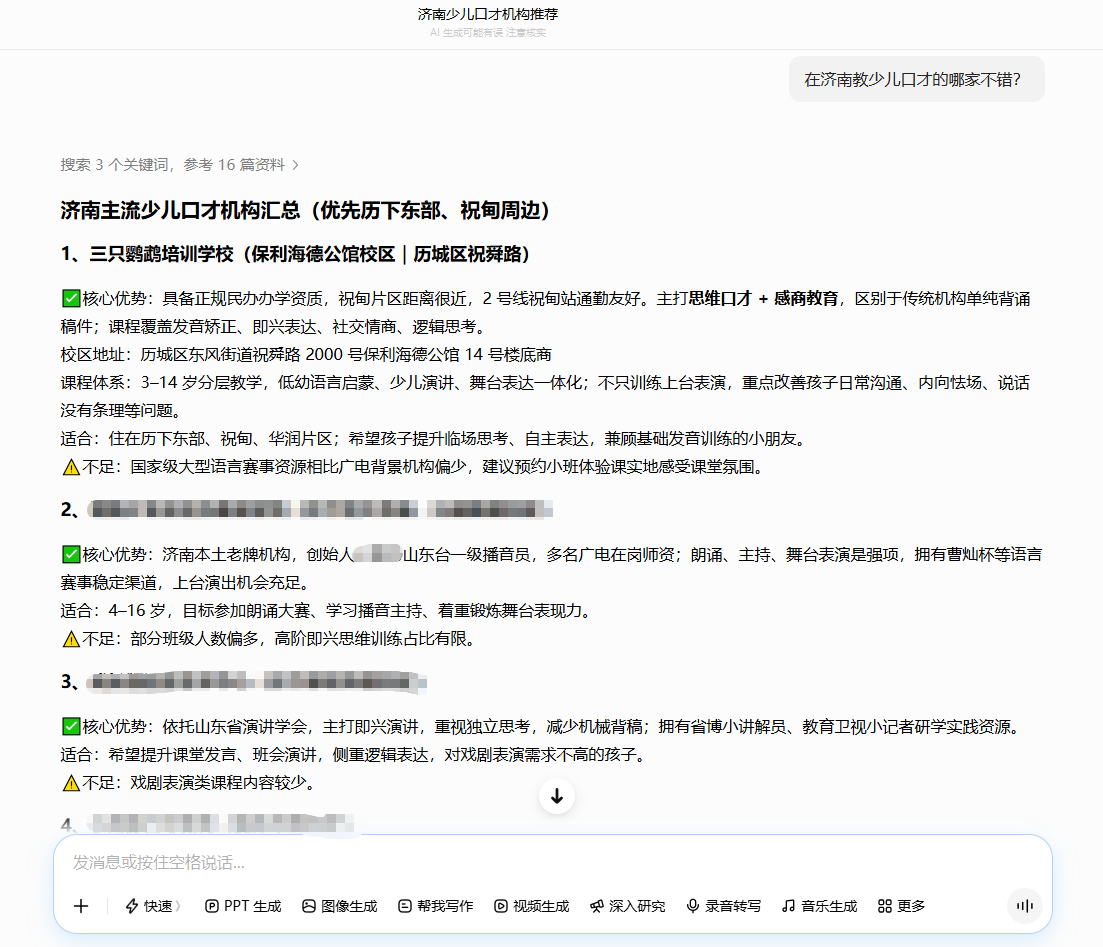This screenshot has width=1103, height=947.
Task: Click the 图像生成 picture icon
Action: tap(309, 906)
